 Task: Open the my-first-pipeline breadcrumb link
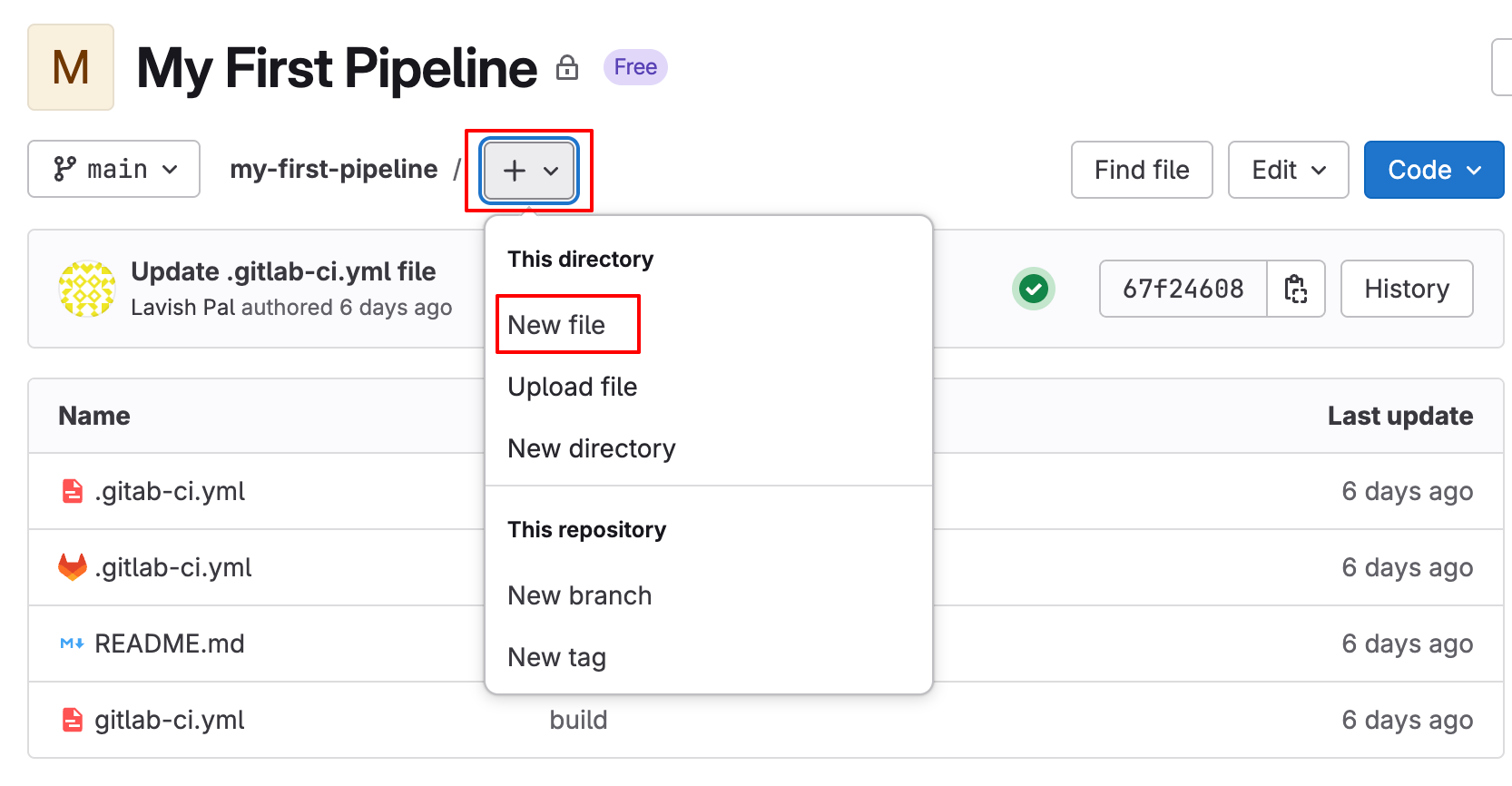coord(334,169)
